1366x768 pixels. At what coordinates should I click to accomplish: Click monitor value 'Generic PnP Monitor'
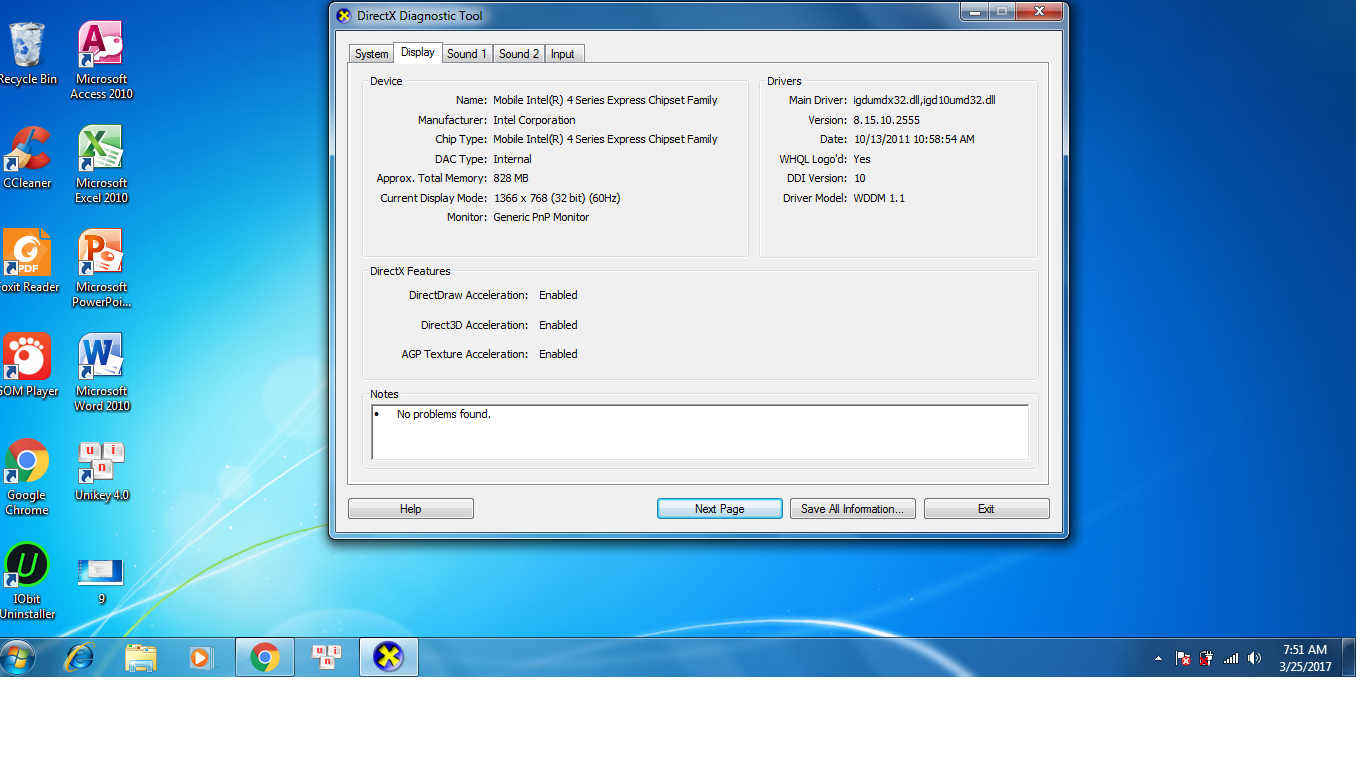pos(541,217)
